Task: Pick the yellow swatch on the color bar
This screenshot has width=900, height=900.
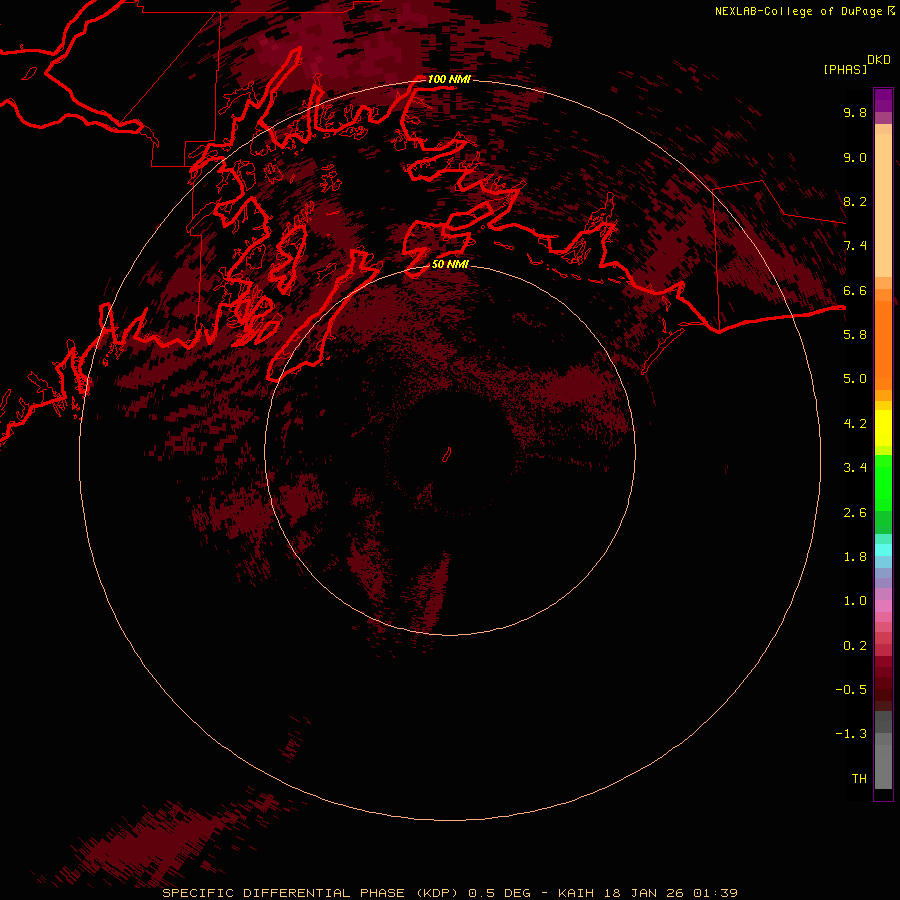Action: click(883, 428)
